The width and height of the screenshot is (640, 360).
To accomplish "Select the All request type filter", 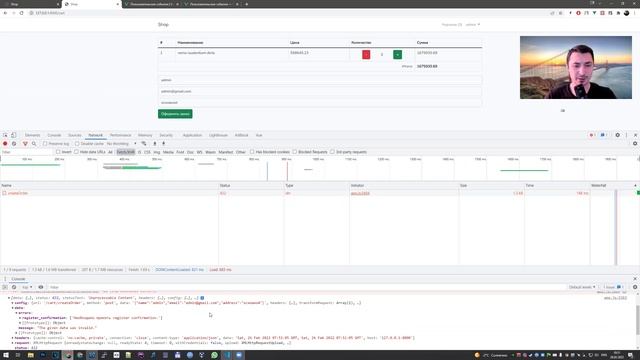I will (110, 152).
